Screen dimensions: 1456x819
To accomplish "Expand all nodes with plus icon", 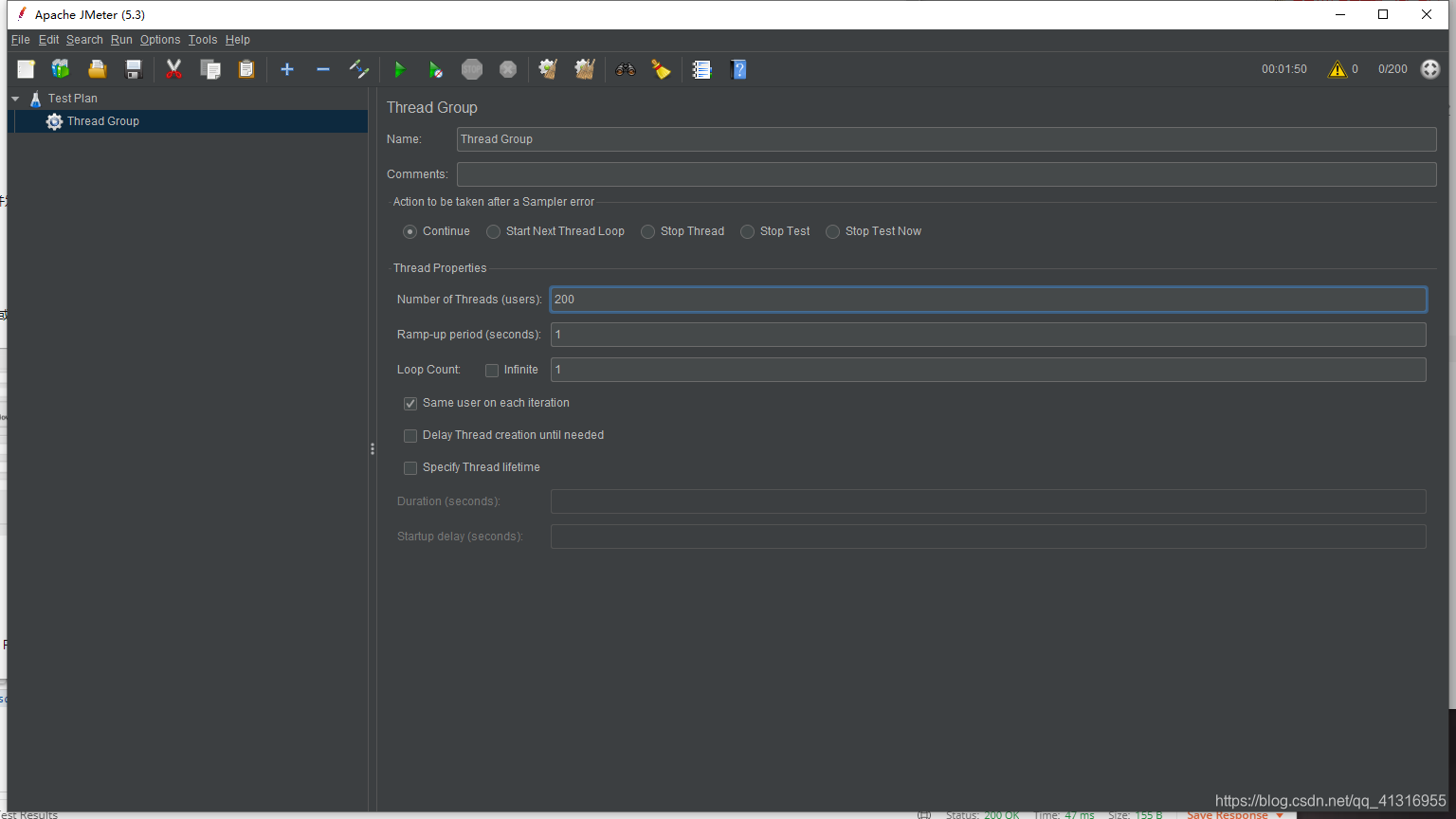I will 287,69.
